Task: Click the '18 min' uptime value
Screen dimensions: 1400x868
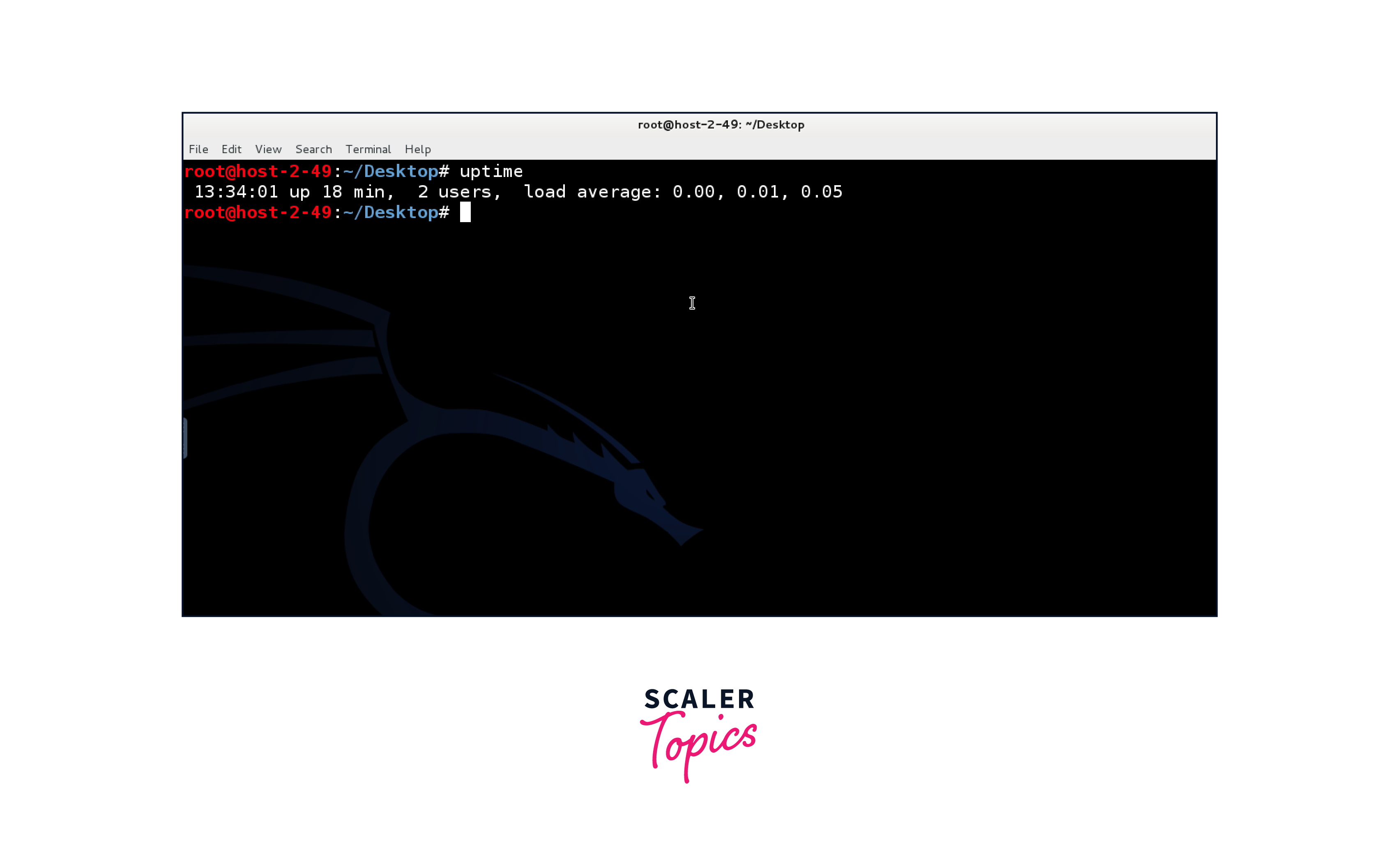Action: 354,192
